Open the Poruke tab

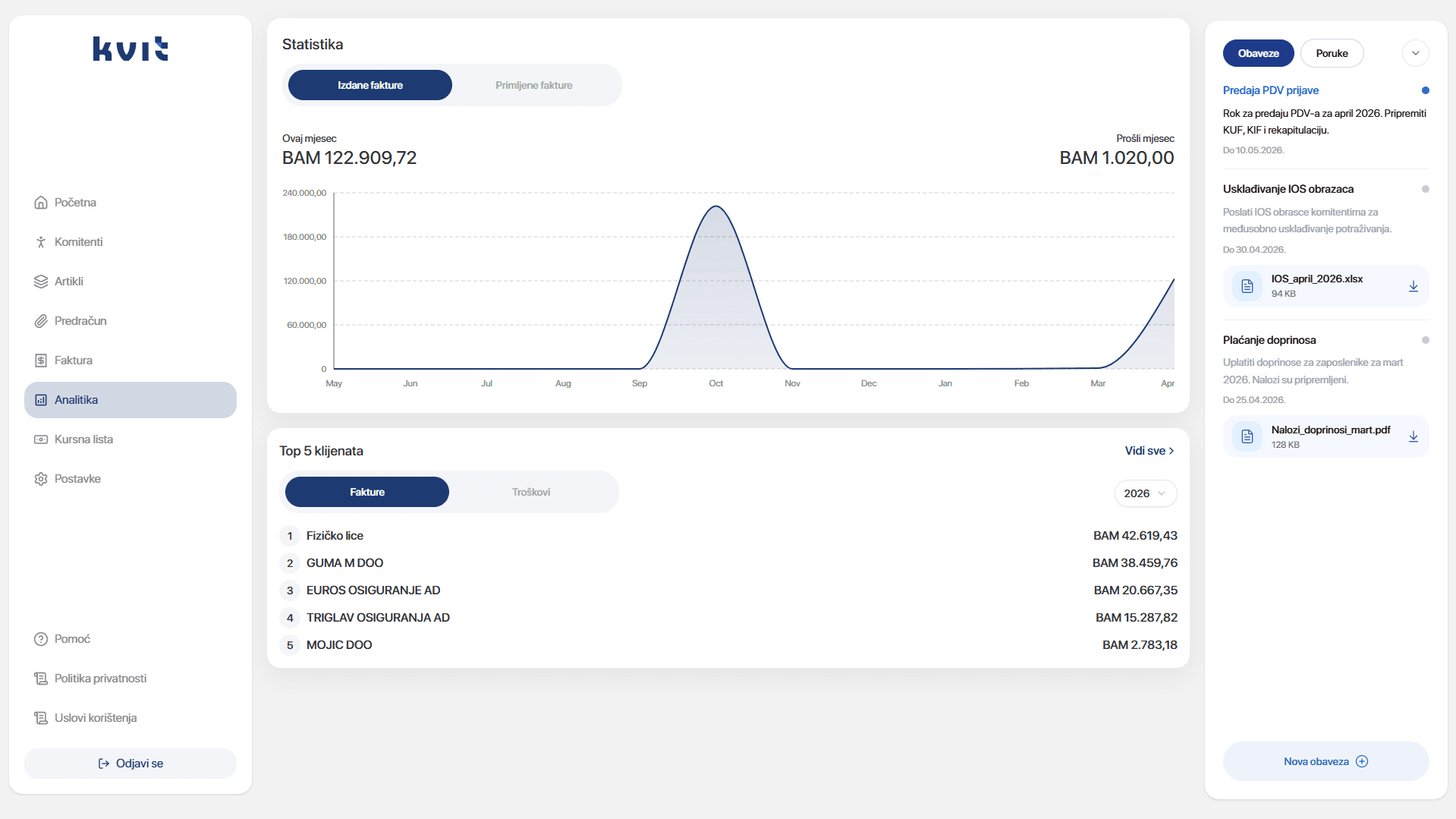pyautogui.click(x=1332, y=53)
